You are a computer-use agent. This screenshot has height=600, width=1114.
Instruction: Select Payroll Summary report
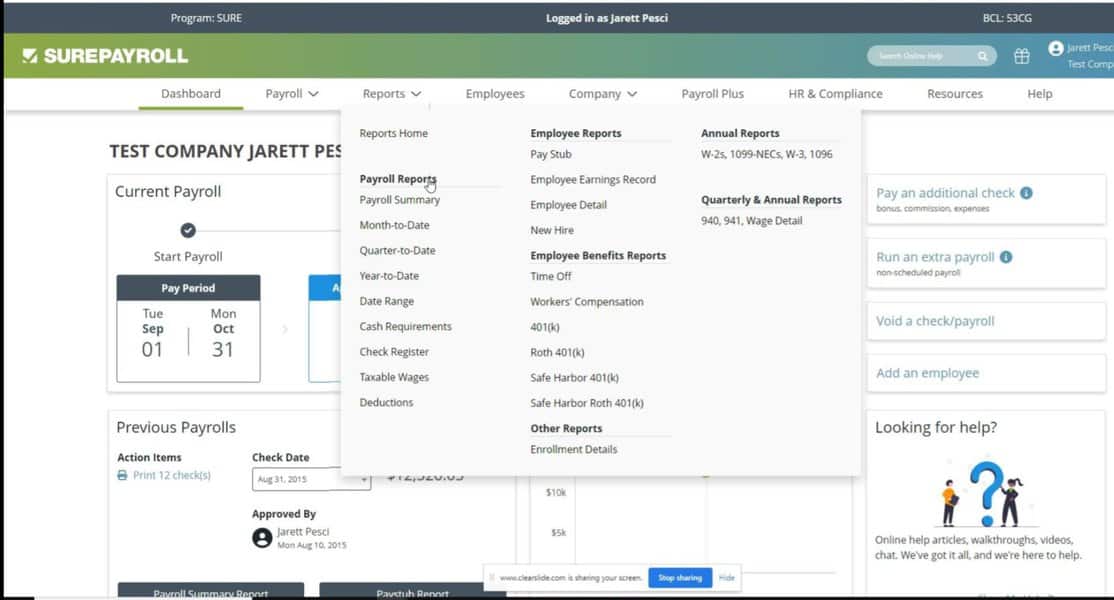(x=399, y=200)
